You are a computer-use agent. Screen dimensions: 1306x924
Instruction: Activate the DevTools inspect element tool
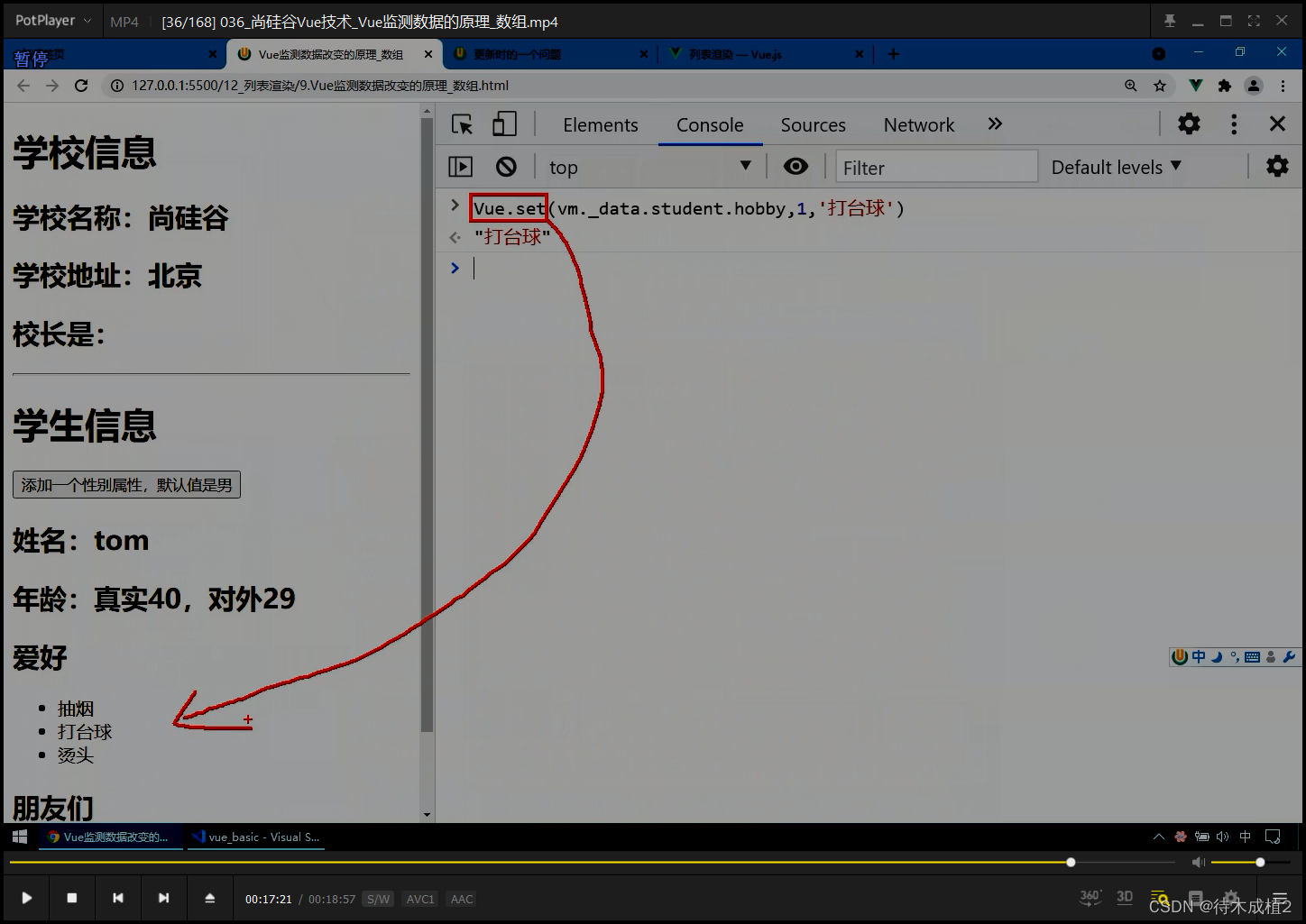click(462, 124)
